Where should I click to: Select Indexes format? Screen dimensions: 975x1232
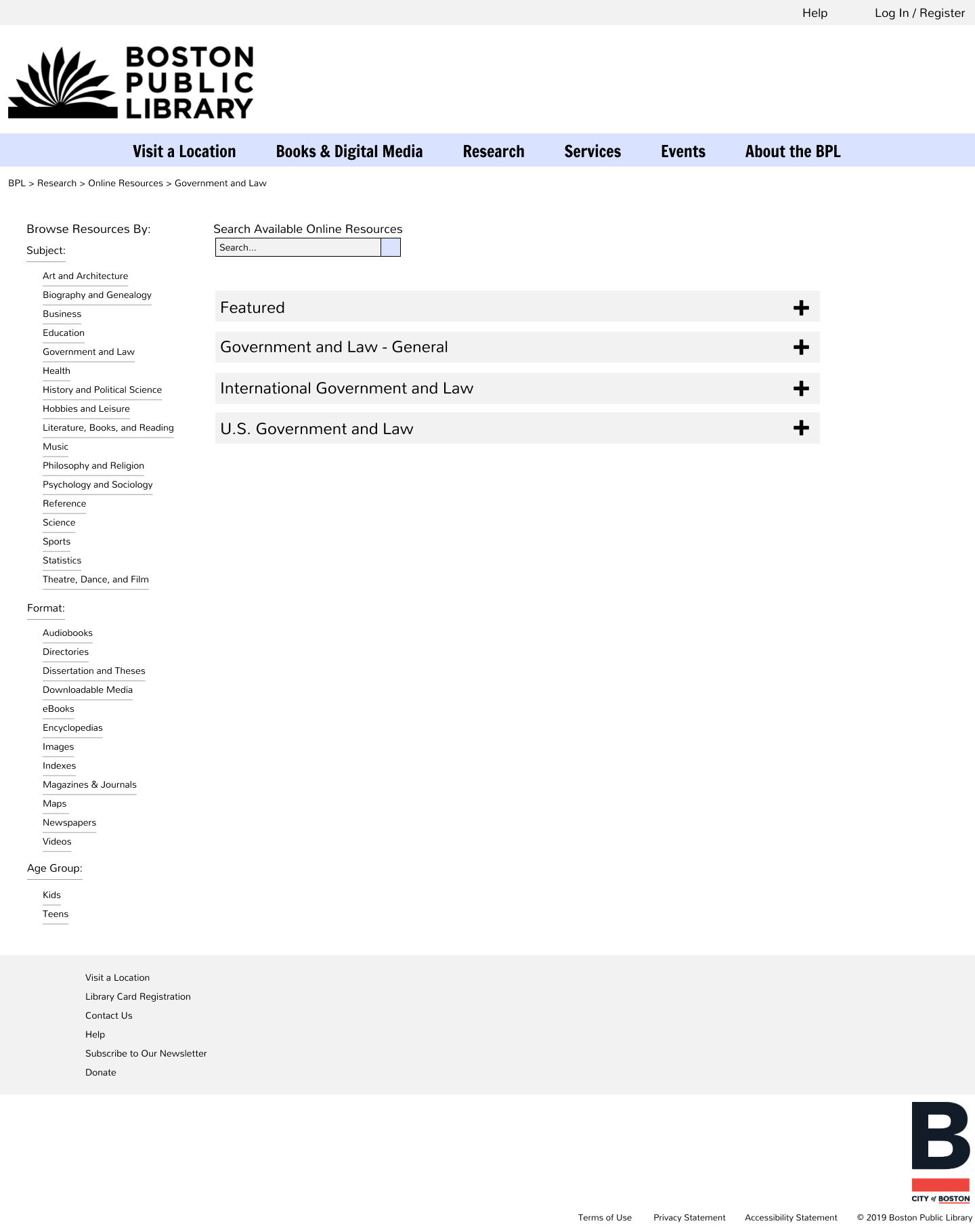59,765
